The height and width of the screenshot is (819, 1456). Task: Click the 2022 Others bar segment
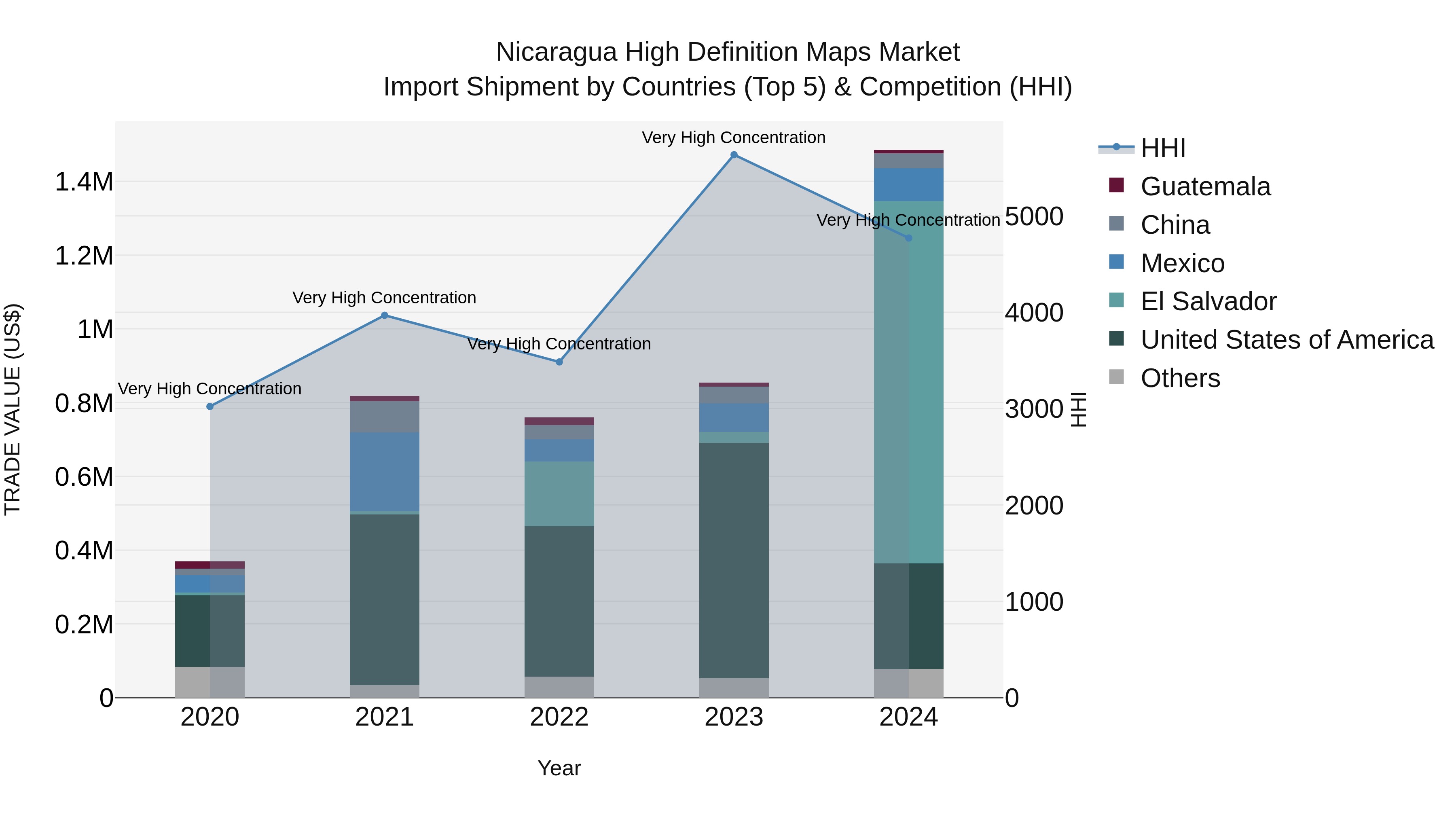pyautogui.click(x=559, y=687)
